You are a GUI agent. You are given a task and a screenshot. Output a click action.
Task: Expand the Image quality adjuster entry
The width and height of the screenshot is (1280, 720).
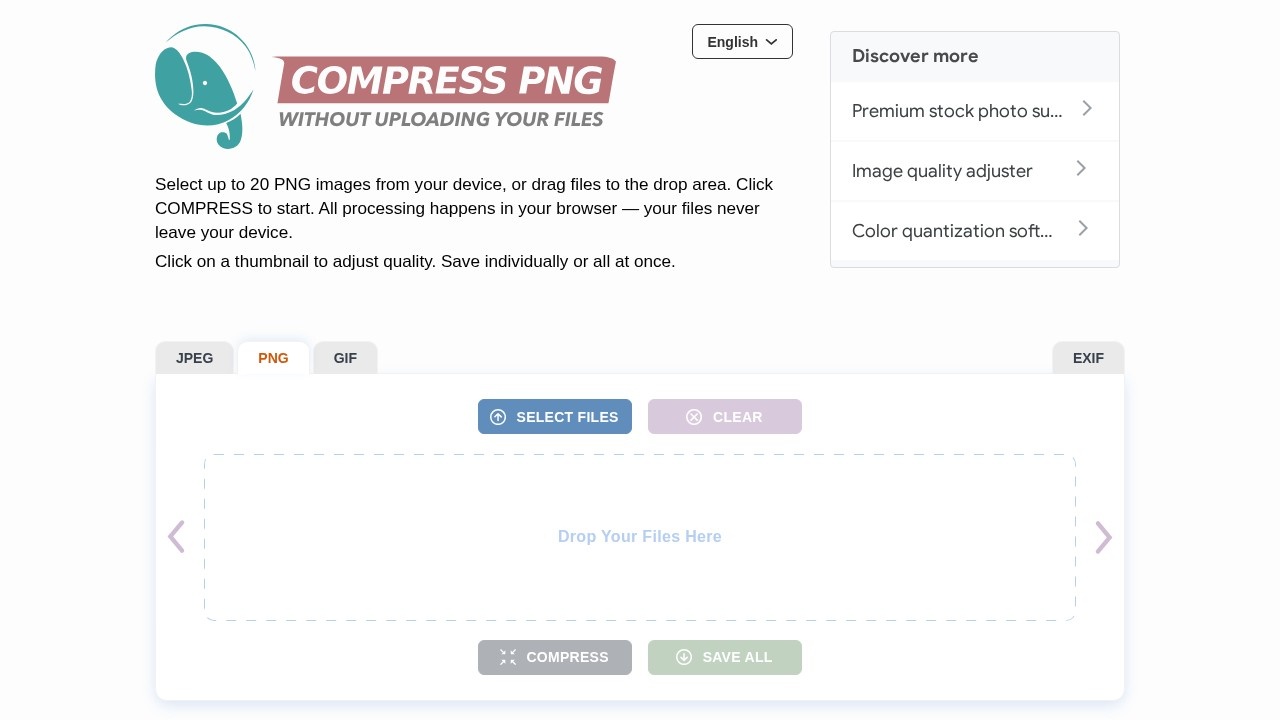(1081, 169)
